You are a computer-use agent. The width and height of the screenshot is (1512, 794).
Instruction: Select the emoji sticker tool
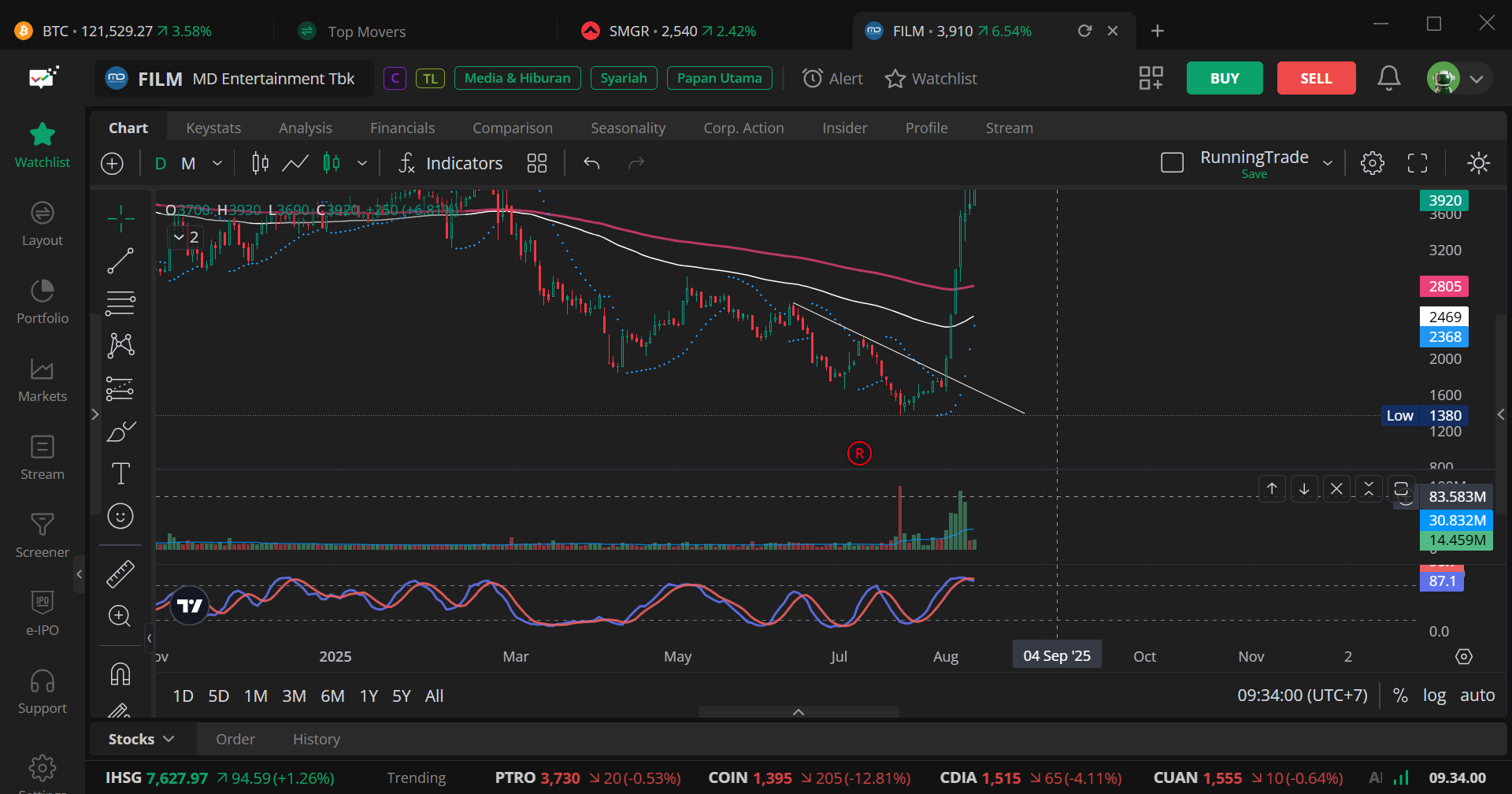click(x=120, y=516)
